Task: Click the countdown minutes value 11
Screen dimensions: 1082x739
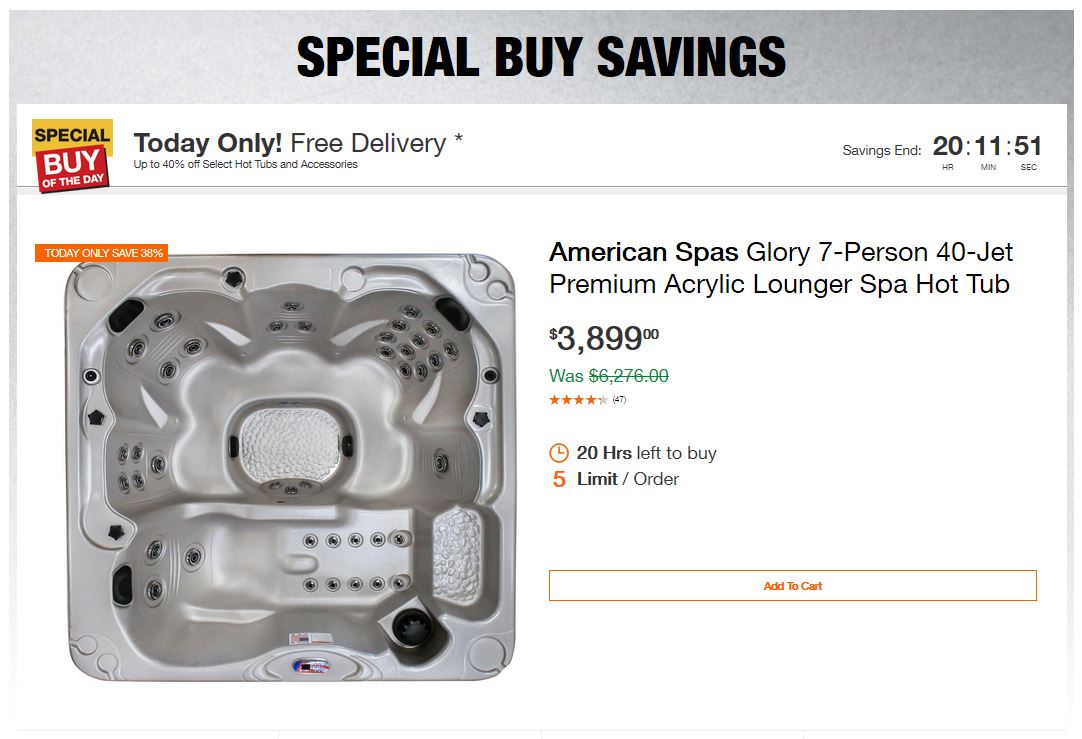Action: tap(988, 146)
